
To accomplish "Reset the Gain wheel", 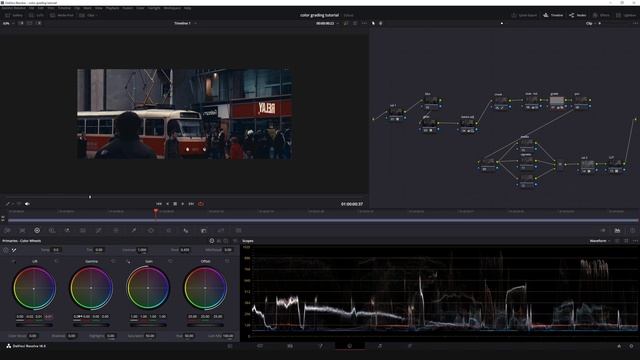I will pyautogui.click(x=170, y=261).
